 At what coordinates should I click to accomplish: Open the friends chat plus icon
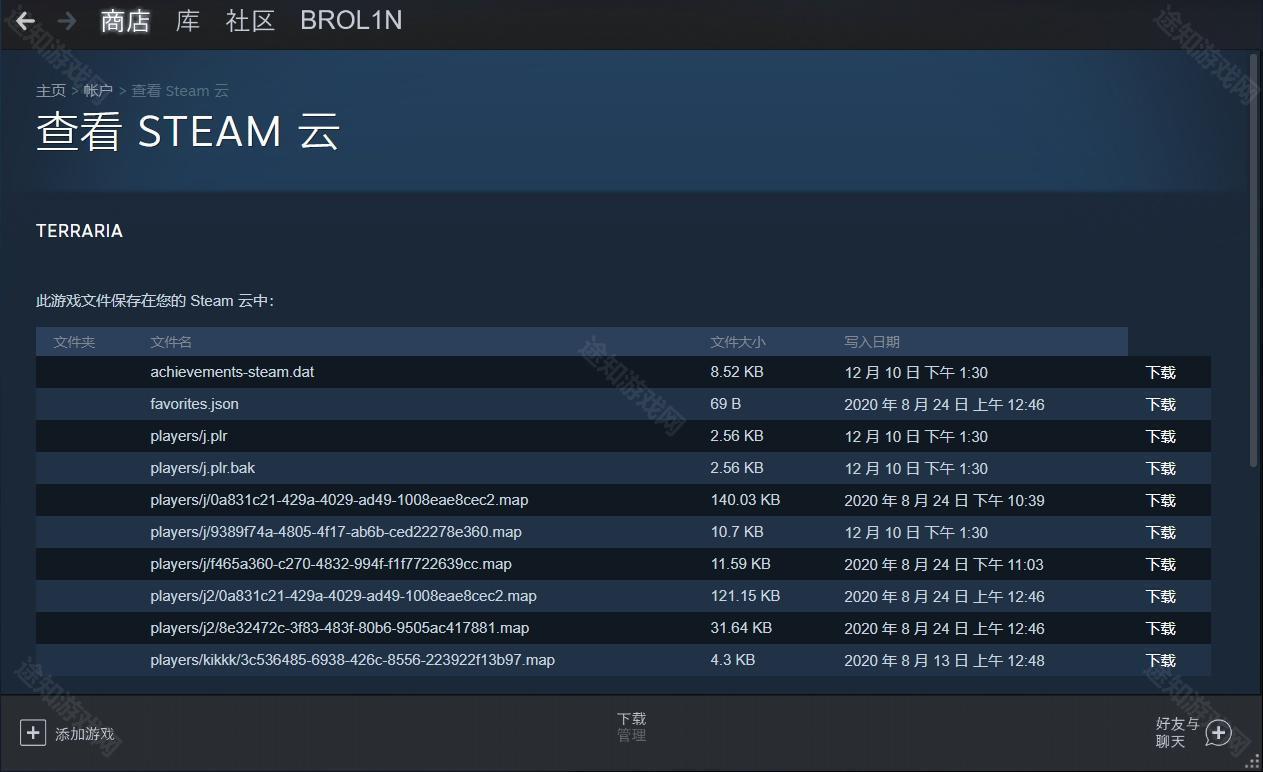[x=1218, y=733]
